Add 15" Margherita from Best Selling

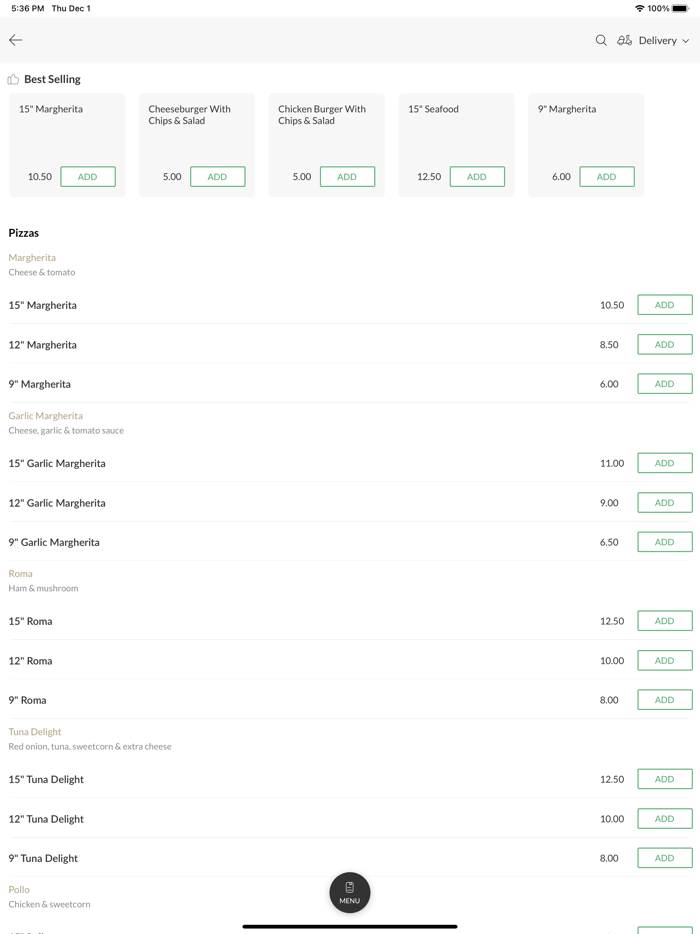[88, 177]
